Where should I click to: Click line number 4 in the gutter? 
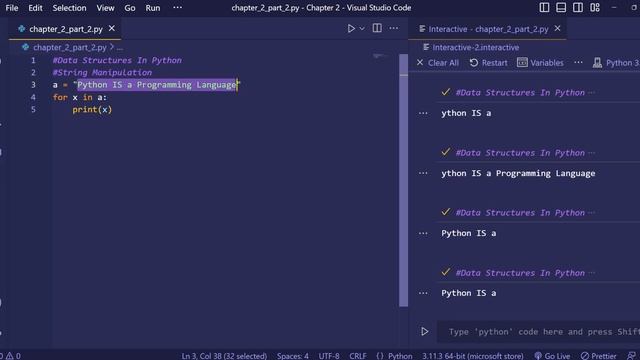(33, 97)
